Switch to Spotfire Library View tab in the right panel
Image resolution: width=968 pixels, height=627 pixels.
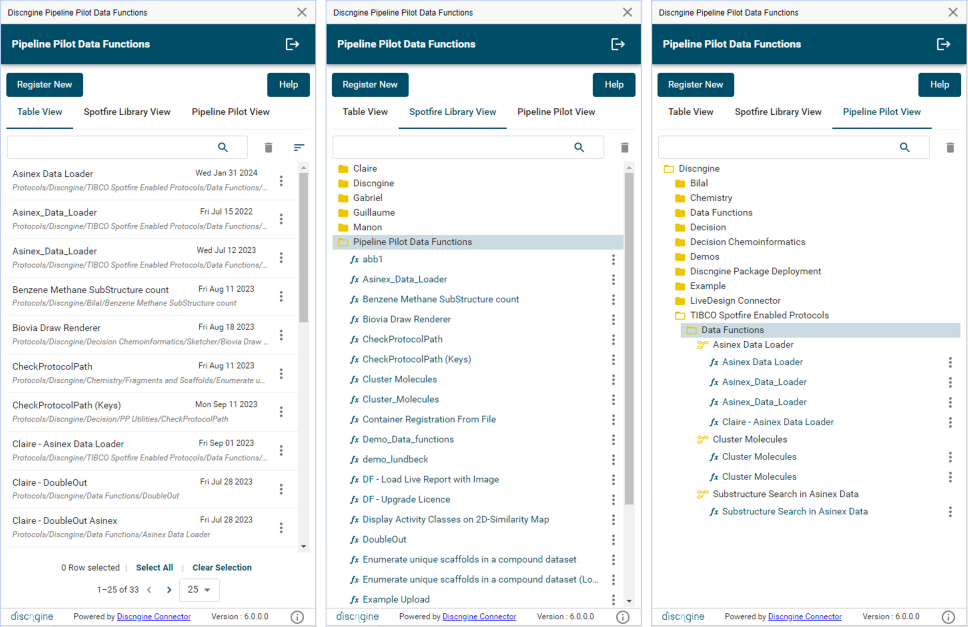pyautogui.click(x=778, y=112)
